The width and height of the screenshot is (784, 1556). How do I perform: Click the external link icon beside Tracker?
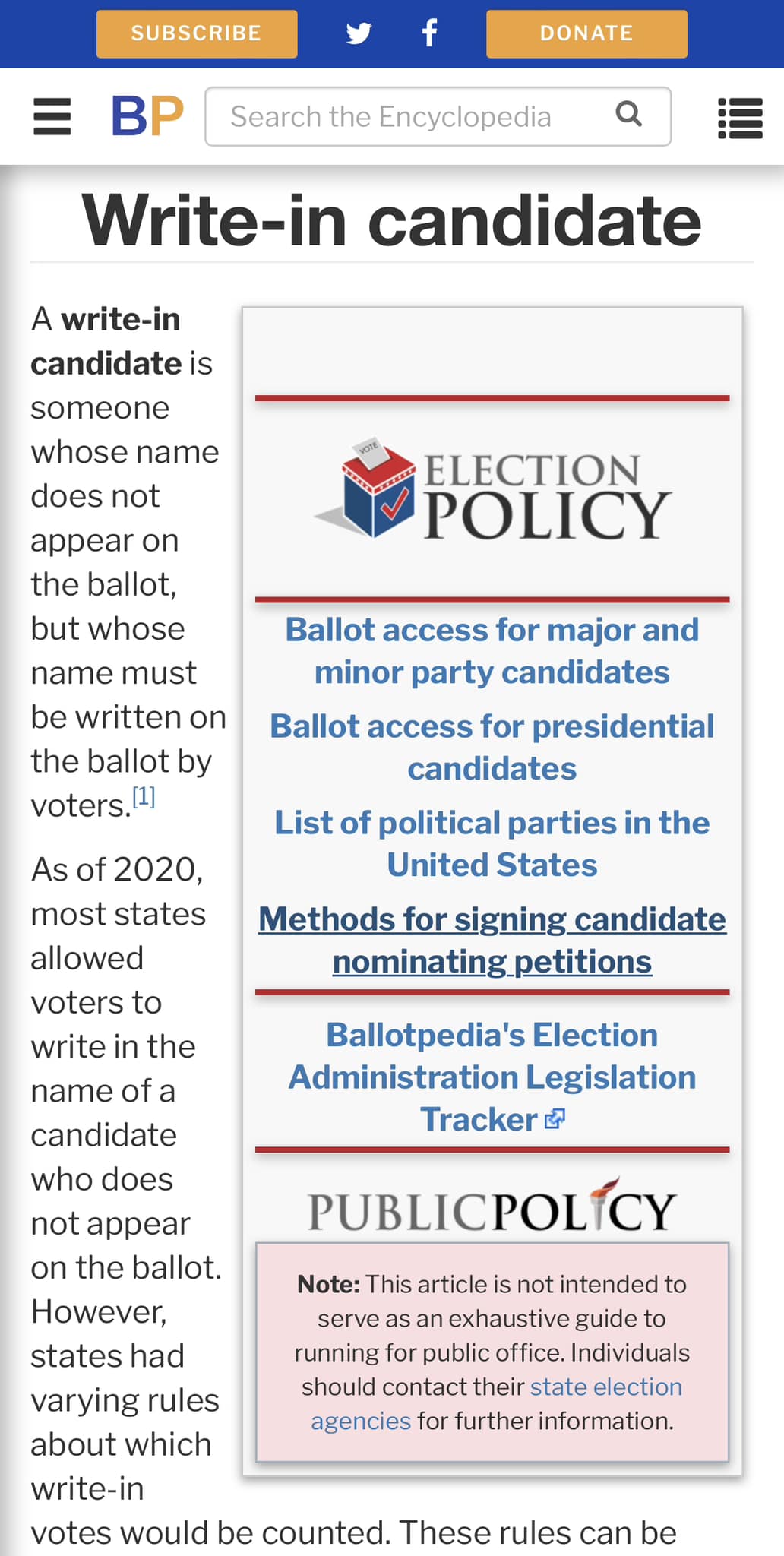click(x=555, y=1119)
